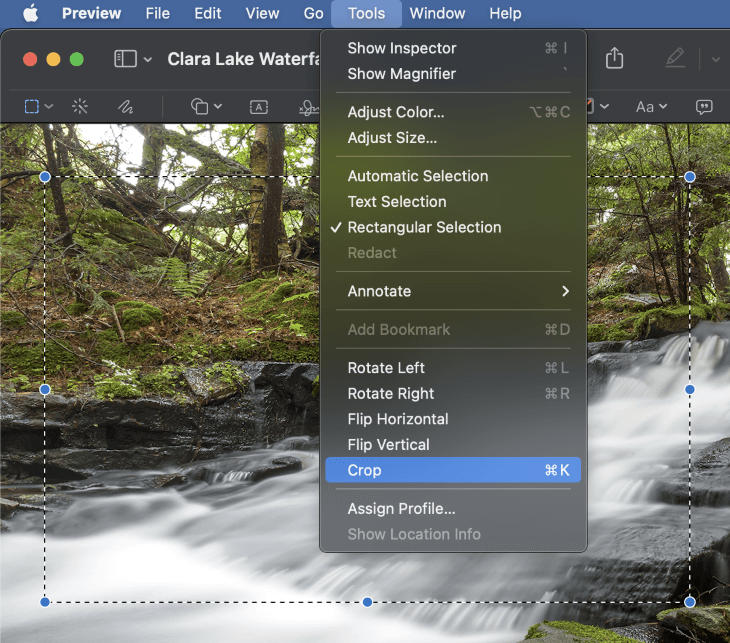
Task: Crop the image to the selection
Action: coord(453,470)
